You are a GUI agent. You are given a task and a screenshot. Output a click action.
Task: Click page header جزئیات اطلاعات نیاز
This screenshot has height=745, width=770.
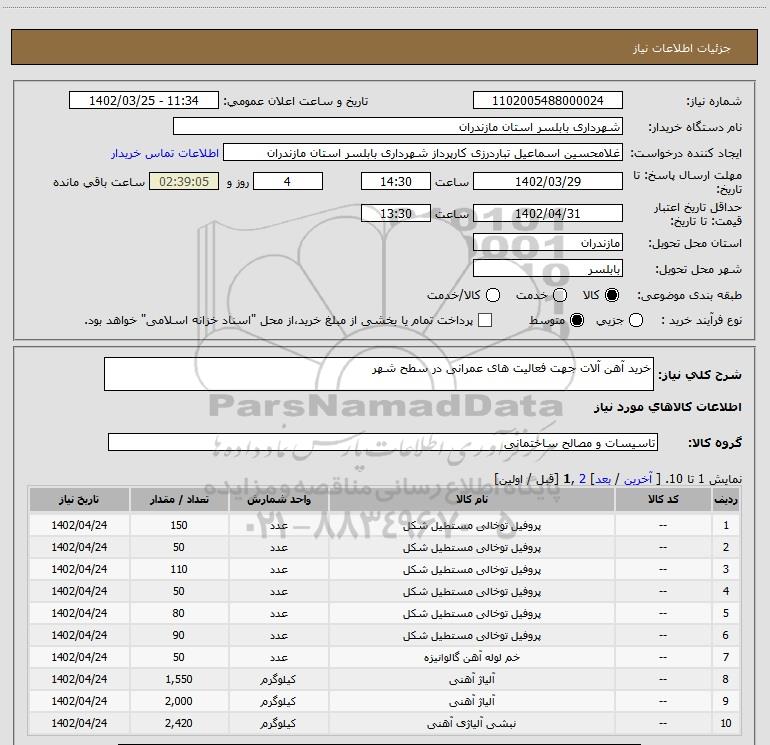(x=682, y=48)
